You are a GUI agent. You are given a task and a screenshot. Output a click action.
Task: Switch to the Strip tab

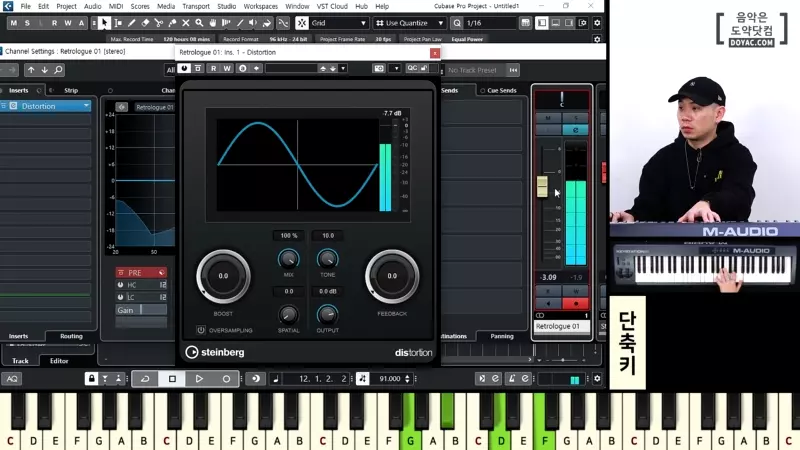[x=71, y=90]
